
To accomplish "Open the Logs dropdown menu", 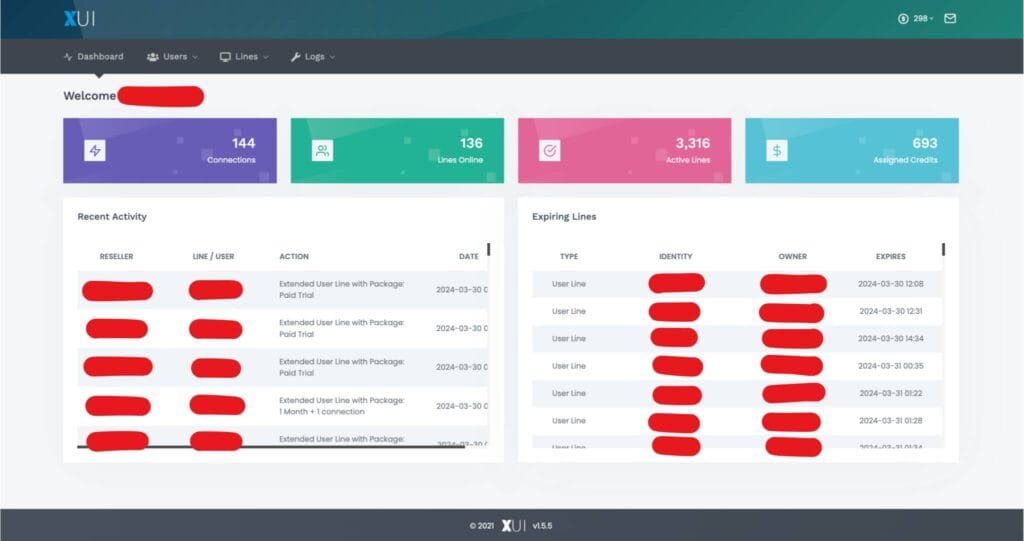I will [313, 57].
